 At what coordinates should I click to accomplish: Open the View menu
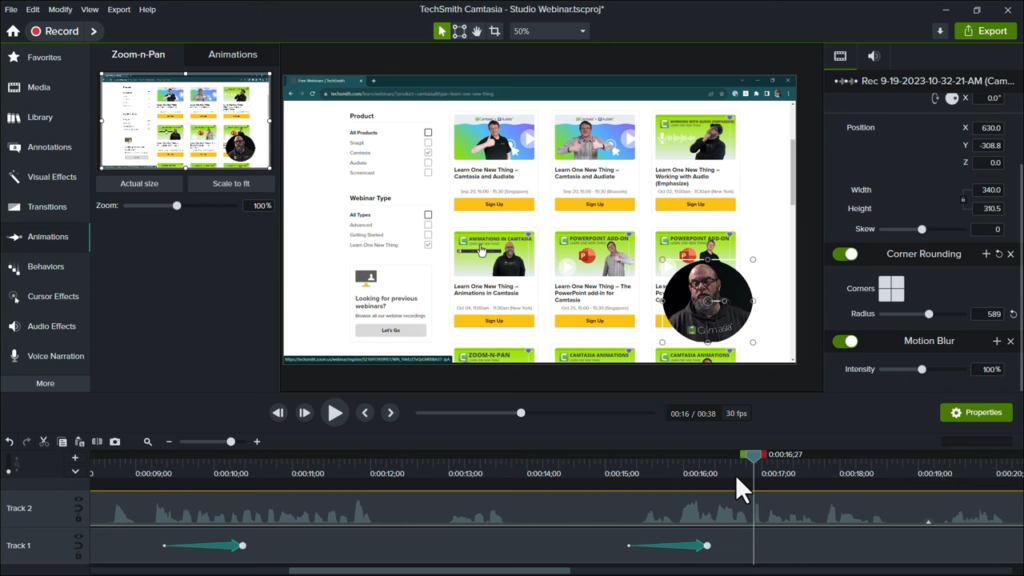point(89,10)
